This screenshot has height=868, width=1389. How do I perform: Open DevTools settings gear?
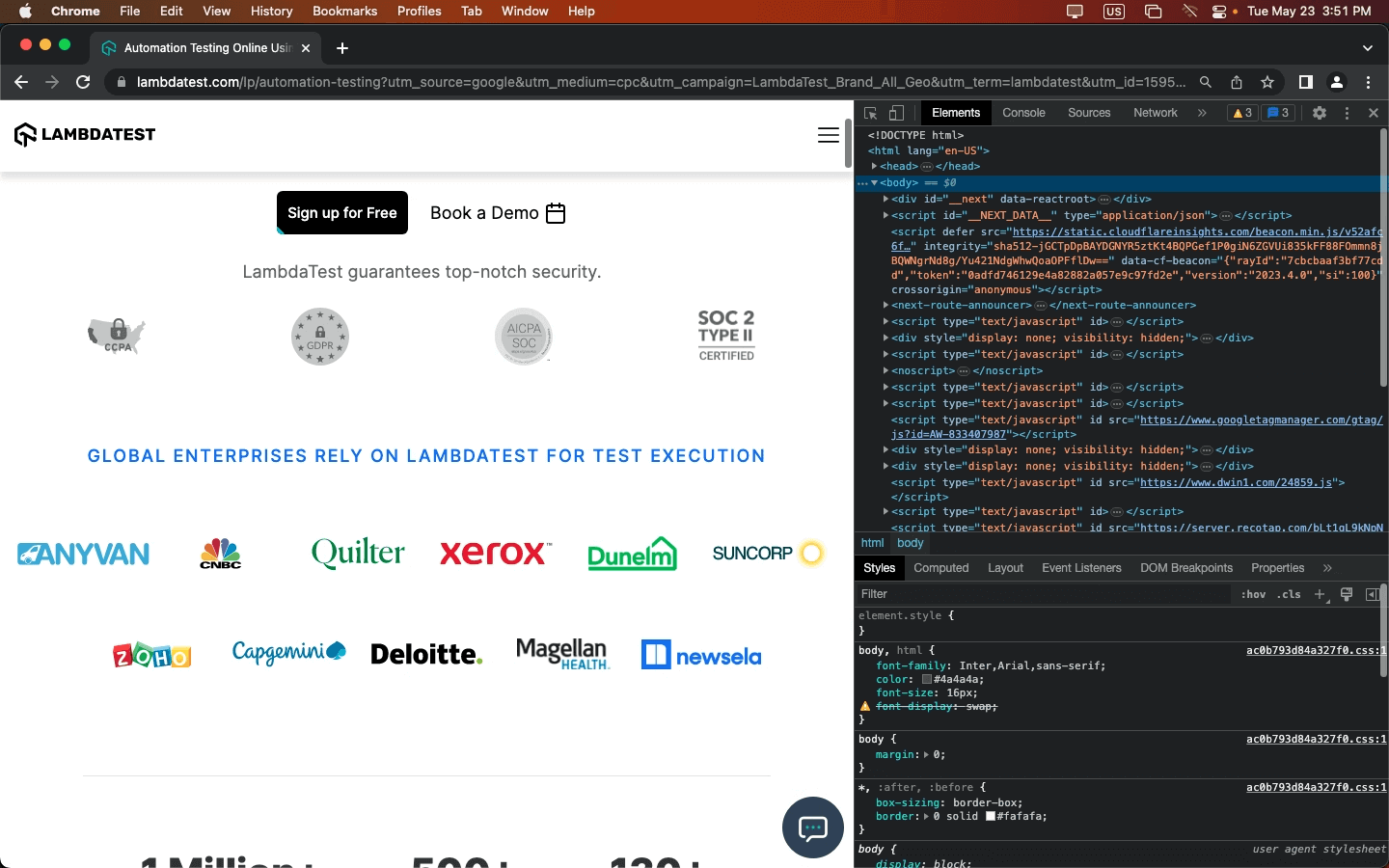[1319, 113]
